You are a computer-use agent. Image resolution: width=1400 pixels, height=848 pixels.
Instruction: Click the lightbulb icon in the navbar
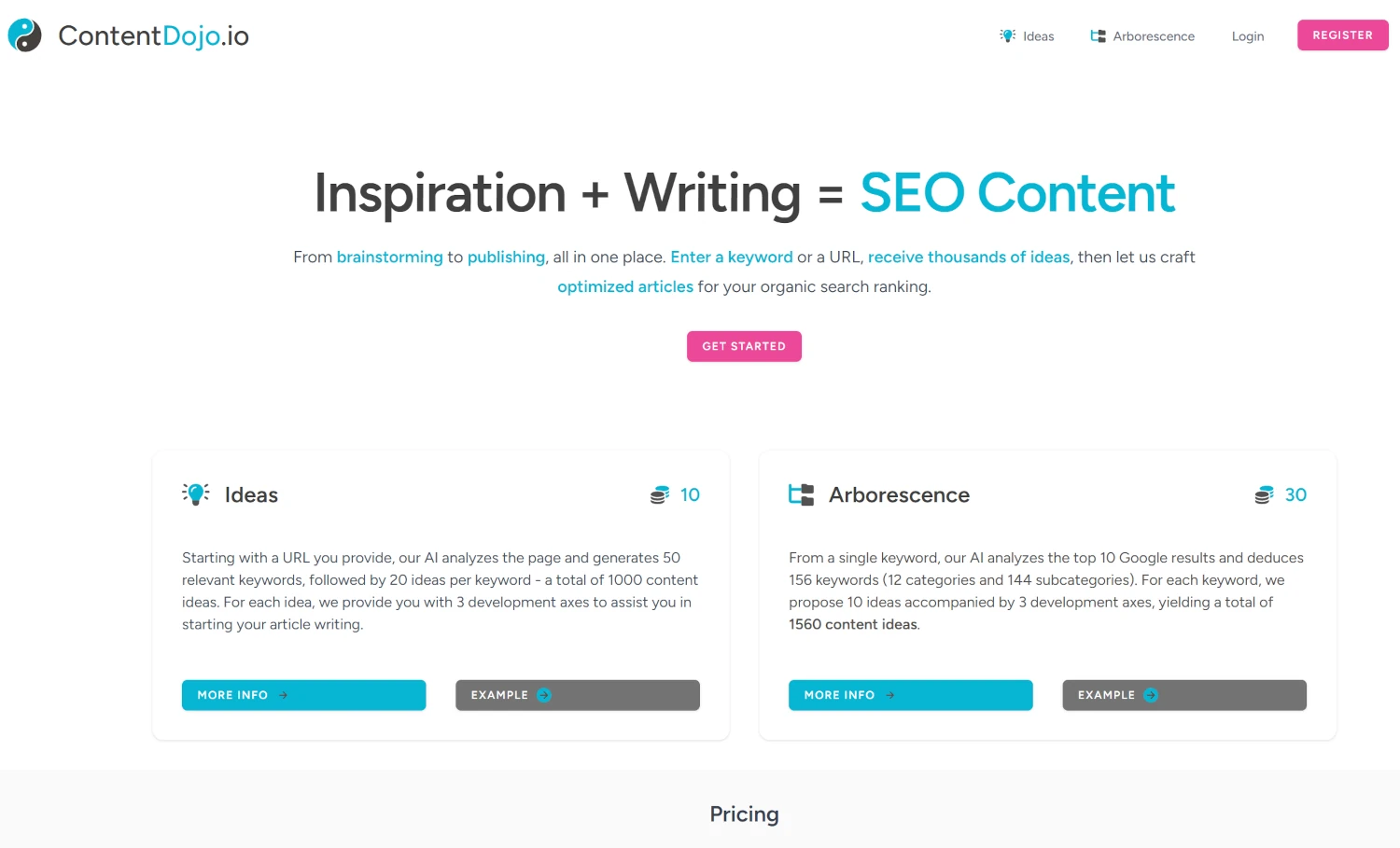point(1007,35)
